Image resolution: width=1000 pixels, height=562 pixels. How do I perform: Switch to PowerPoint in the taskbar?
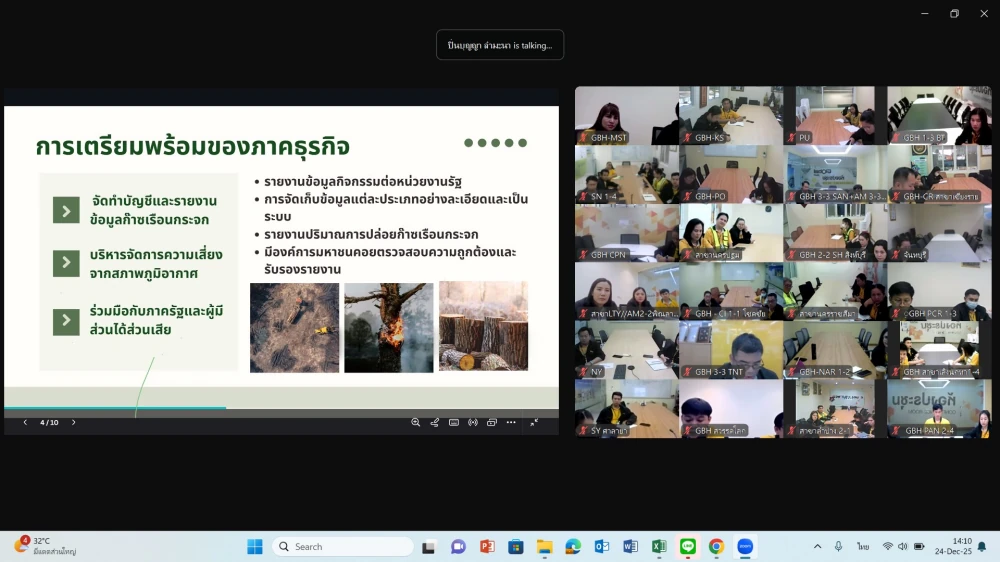(x=487, y=547)
